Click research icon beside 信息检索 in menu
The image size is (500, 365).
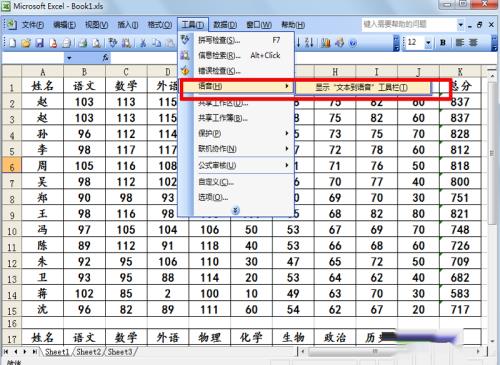click(x=185, y=55)
